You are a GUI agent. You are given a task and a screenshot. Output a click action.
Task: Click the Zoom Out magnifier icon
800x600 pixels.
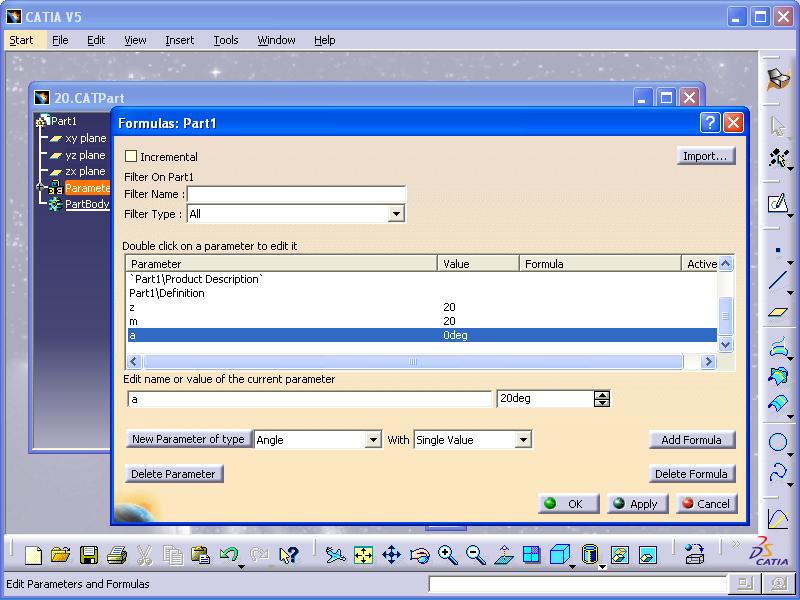coord(475,554)
